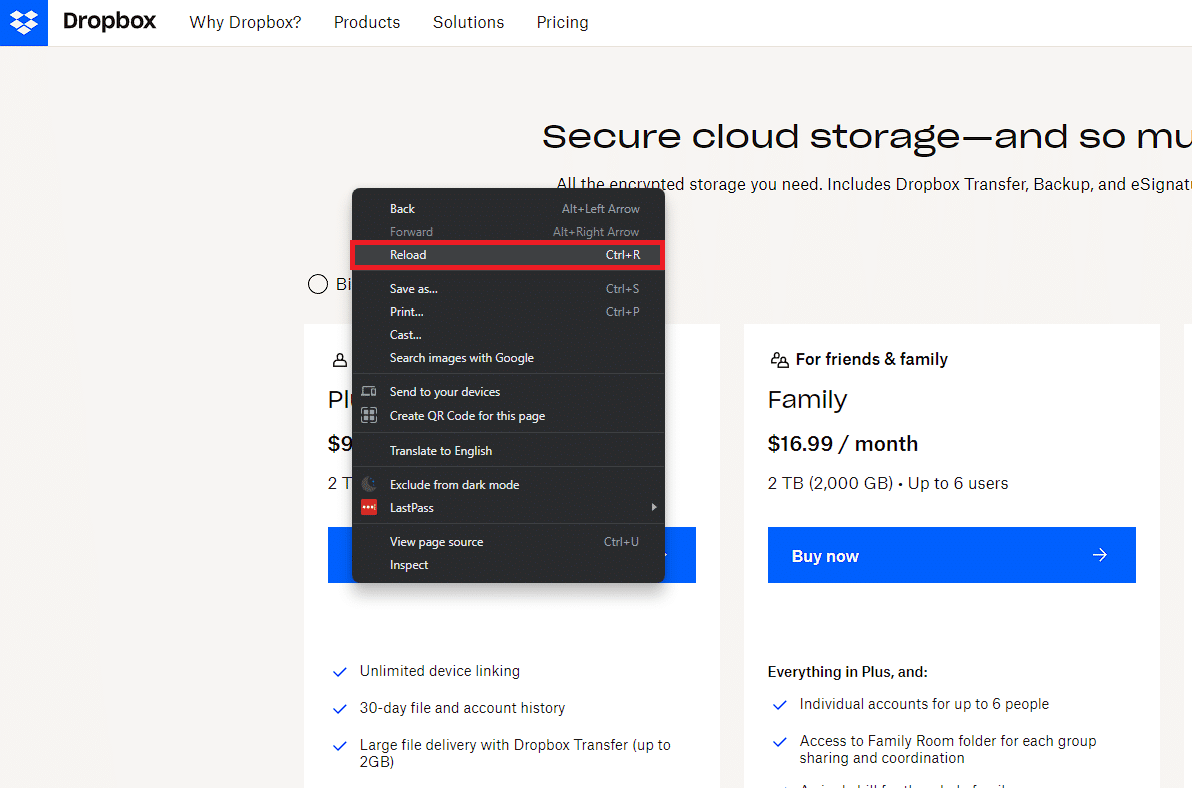Select Send to your devices
1192x788 pixels.
pyautogui.click(x=508, y=392)
